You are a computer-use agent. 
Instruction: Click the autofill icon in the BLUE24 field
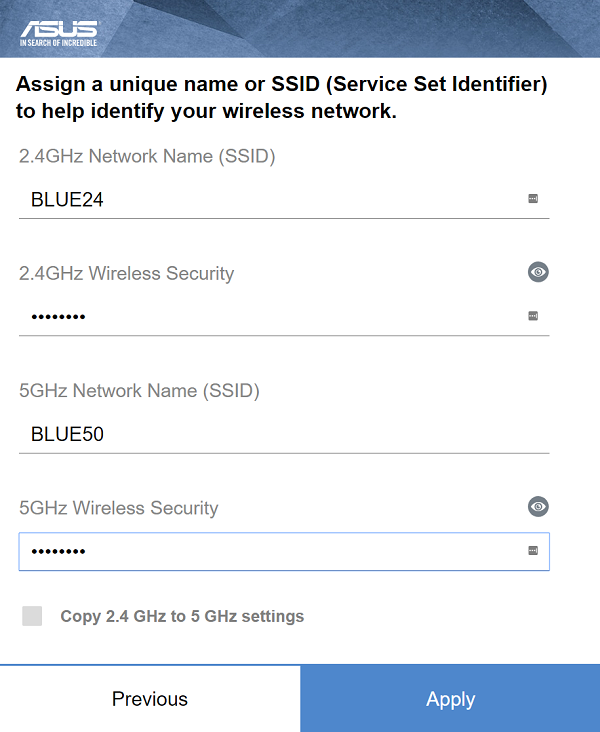click(533, 199)
